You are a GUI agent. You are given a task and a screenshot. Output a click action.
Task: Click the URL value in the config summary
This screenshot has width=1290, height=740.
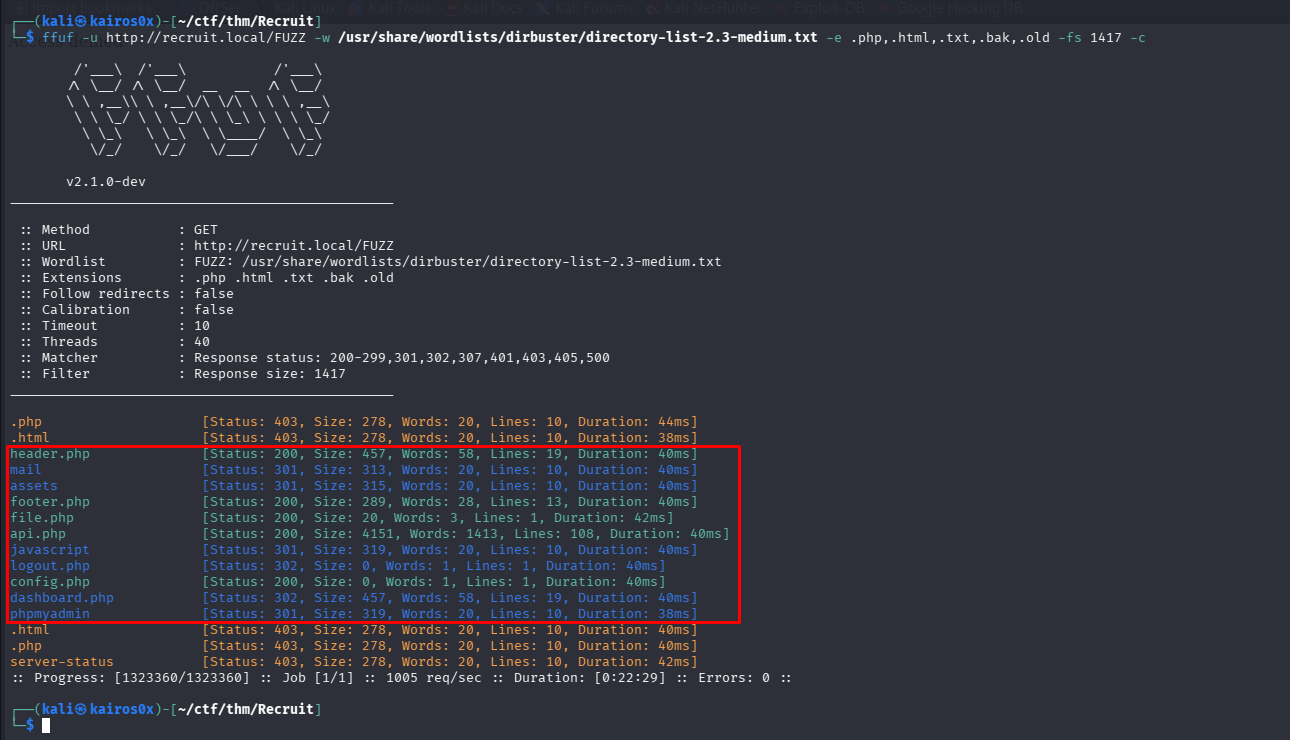[x=293, y=246]
